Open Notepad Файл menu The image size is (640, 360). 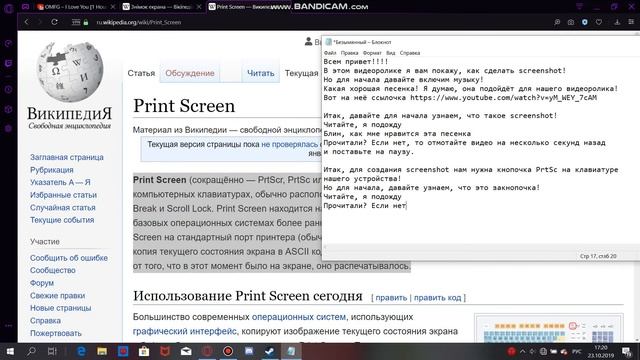coord(330,53)
